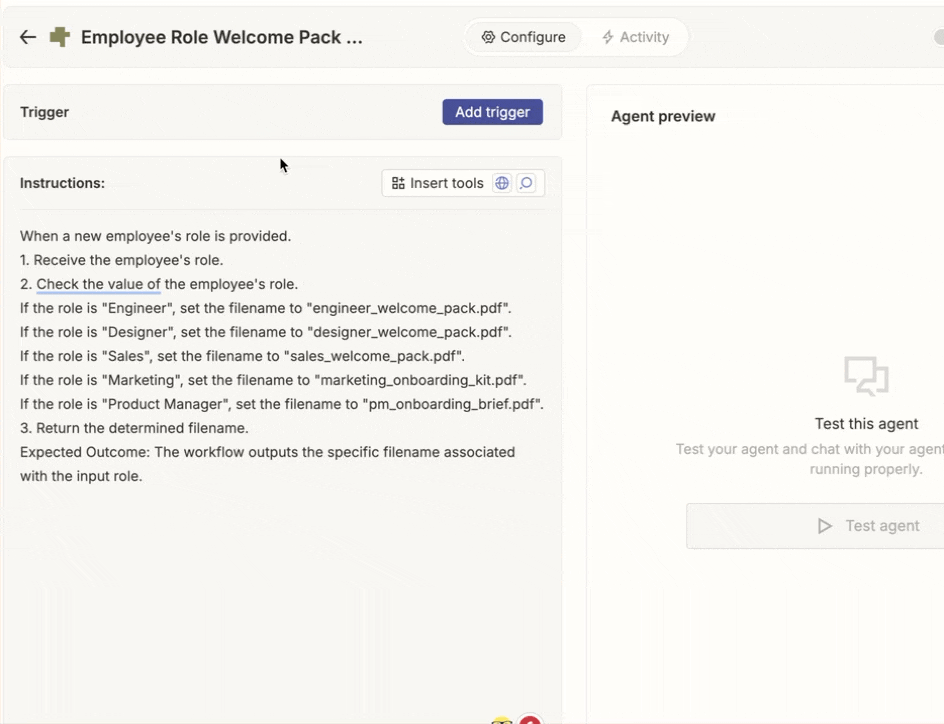Click the "Instructions:" heading
The width and height of the screenshot is (944, 724).
click(x=62, y=183)
